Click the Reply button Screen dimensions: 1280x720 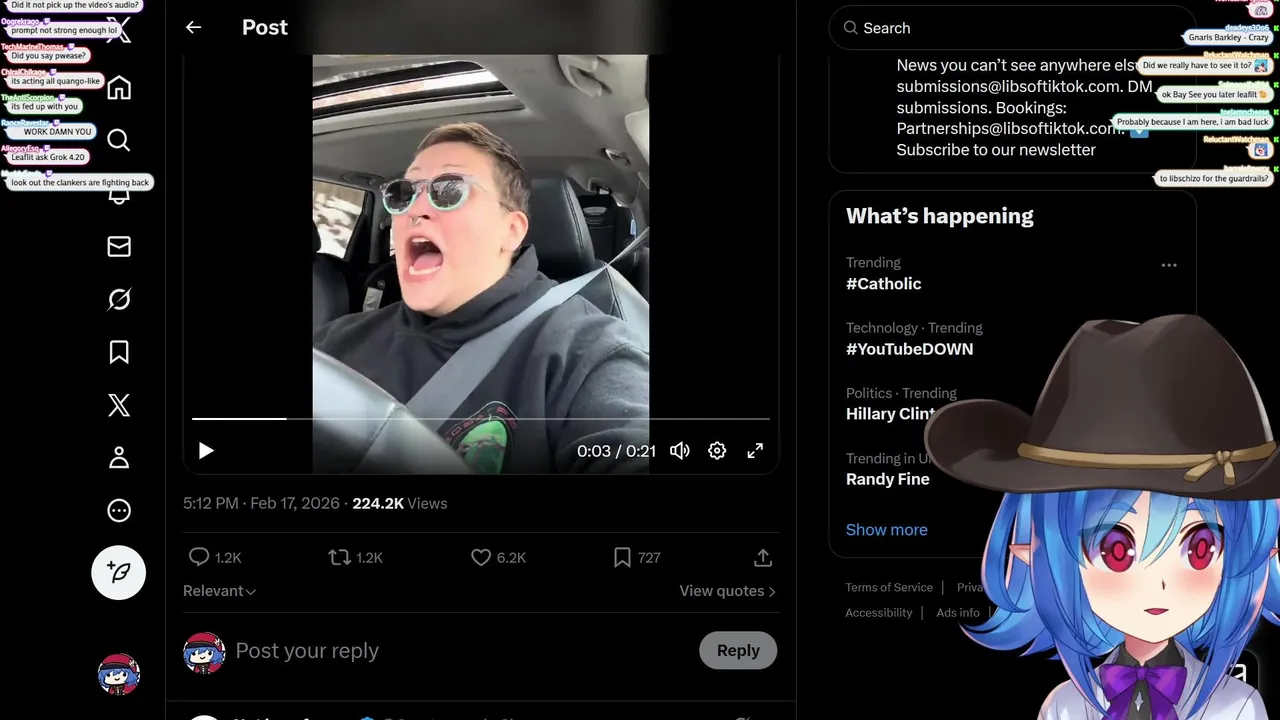click(x=738, y=650)
